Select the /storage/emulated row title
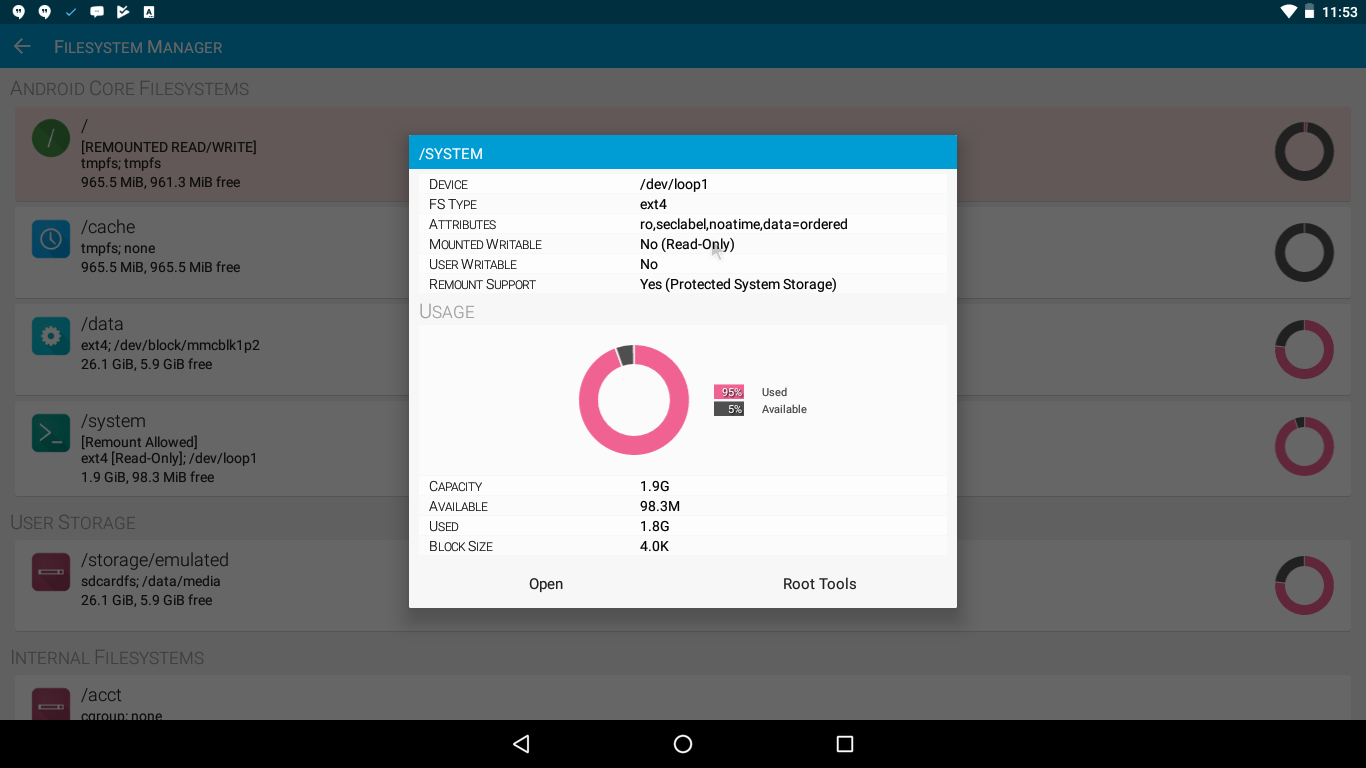Viewport: 1366px width, 768px height. click(x=155, y=560)
